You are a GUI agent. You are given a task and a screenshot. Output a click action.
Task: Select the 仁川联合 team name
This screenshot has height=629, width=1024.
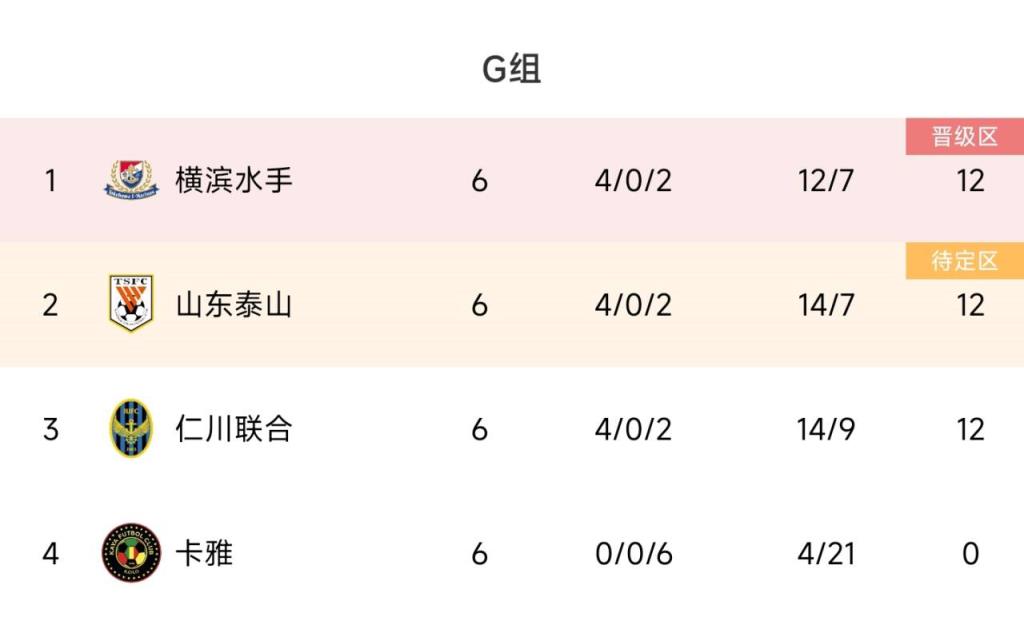[x=234, y=429]
